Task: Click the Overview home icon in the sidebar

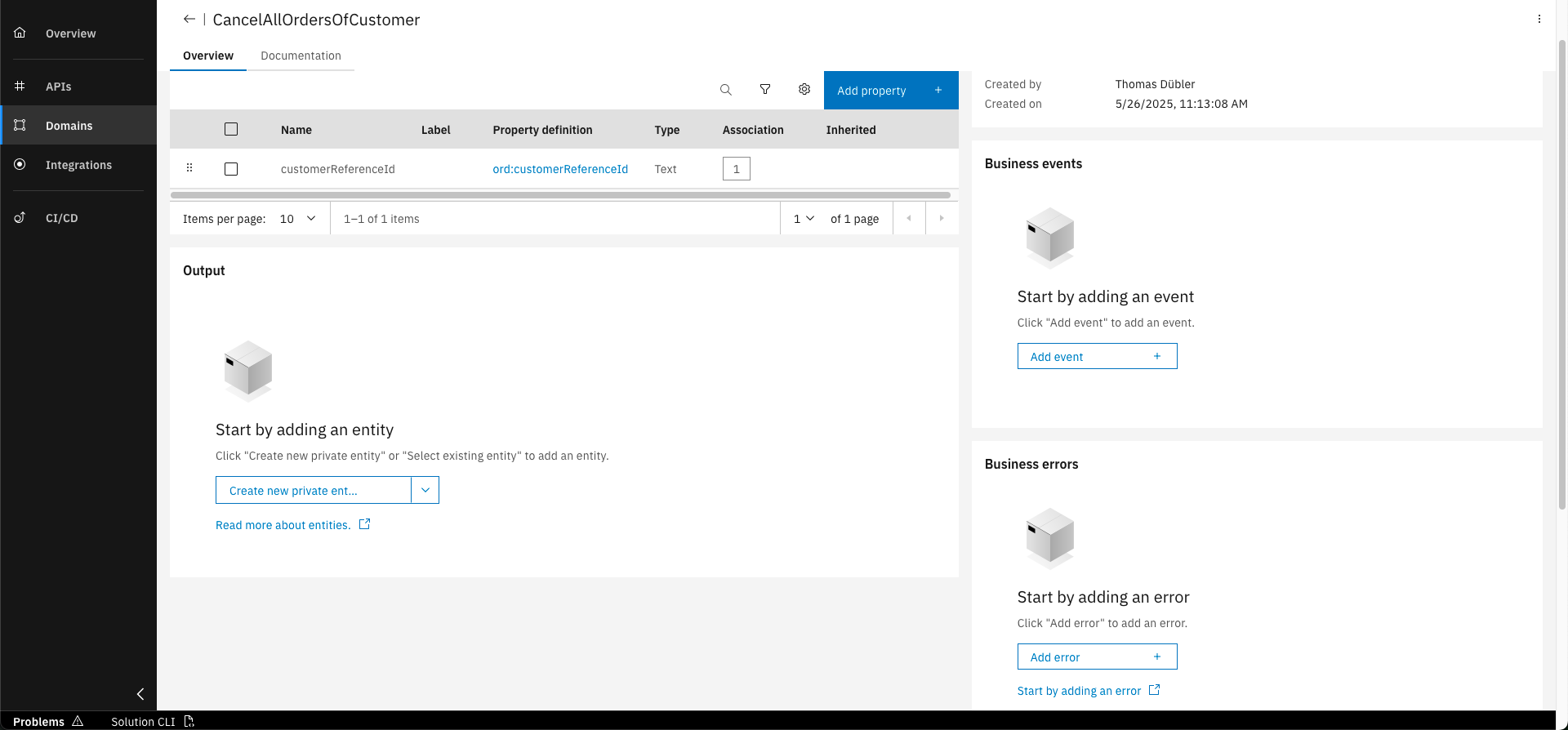Action: click(20, 33)
